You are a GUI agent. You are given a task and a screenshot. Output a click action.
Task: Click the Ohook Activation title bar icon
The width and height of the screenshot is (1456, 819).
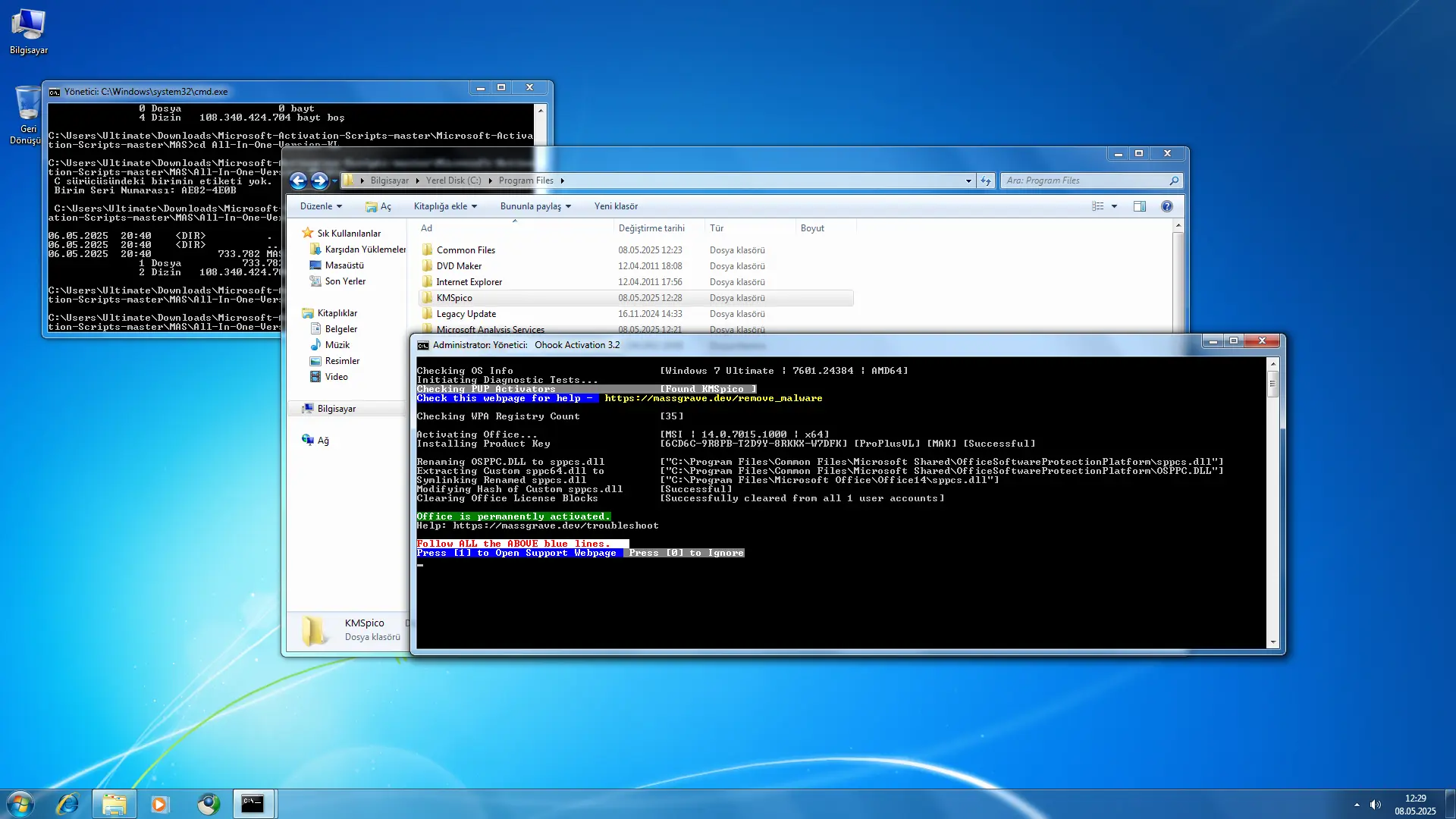pyautogui.click(x=423, y=345)
